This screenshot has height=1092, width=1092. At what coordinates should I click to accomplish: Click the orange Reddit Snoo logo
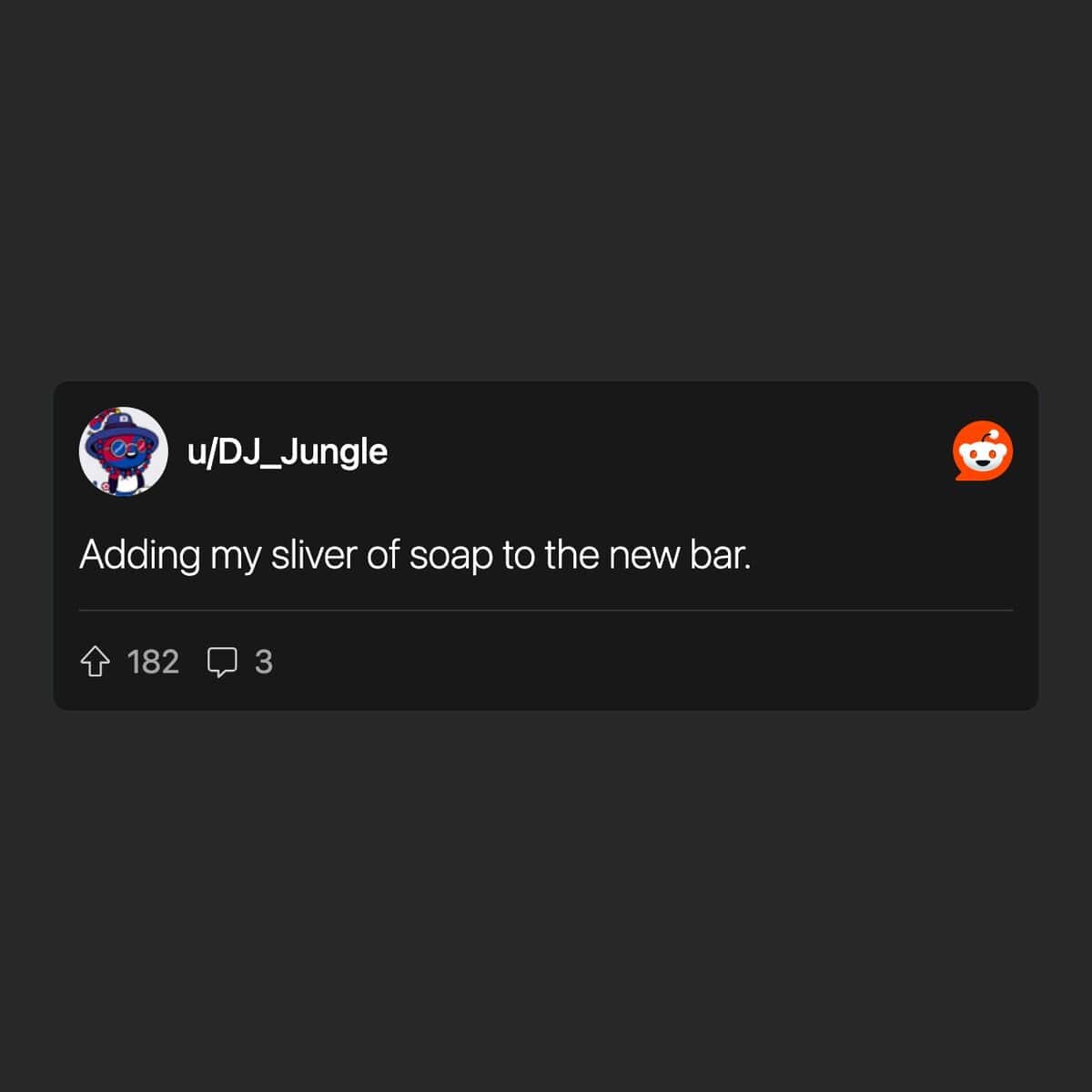pyautogui.click(x=983, y=450)
